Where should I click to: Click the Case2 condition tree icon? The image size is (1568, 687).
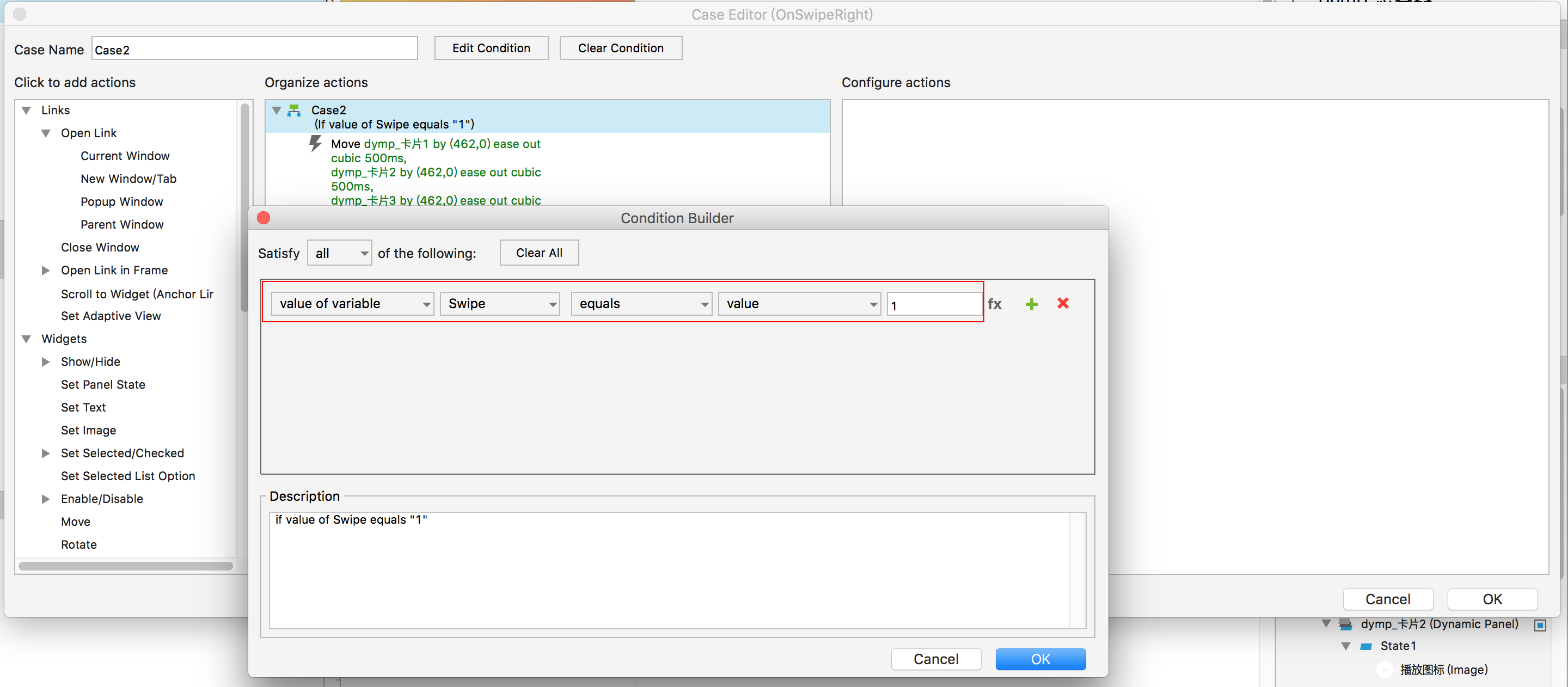(x=294, y=110)
